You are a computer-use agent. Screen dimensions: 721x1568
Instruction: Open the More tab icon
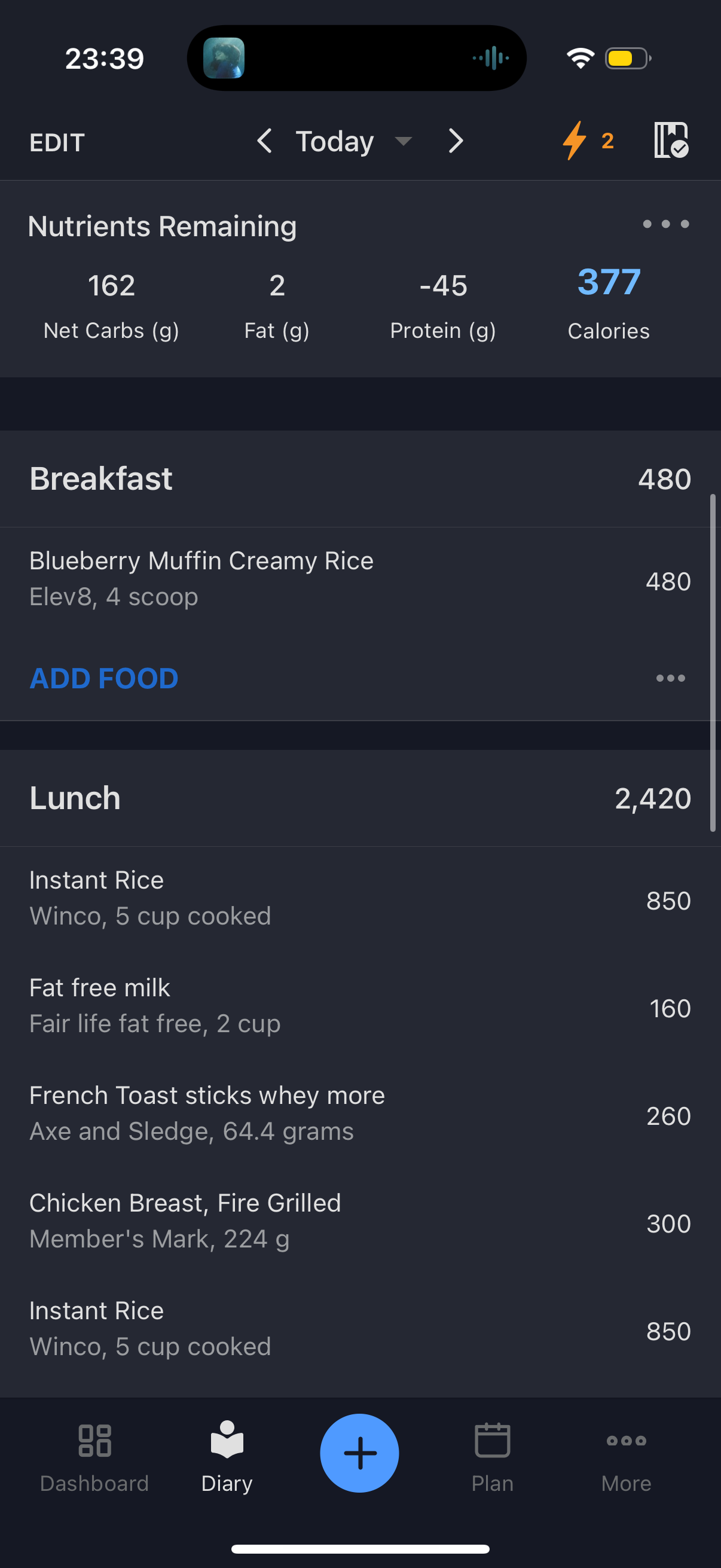(x=626, y=1441)
